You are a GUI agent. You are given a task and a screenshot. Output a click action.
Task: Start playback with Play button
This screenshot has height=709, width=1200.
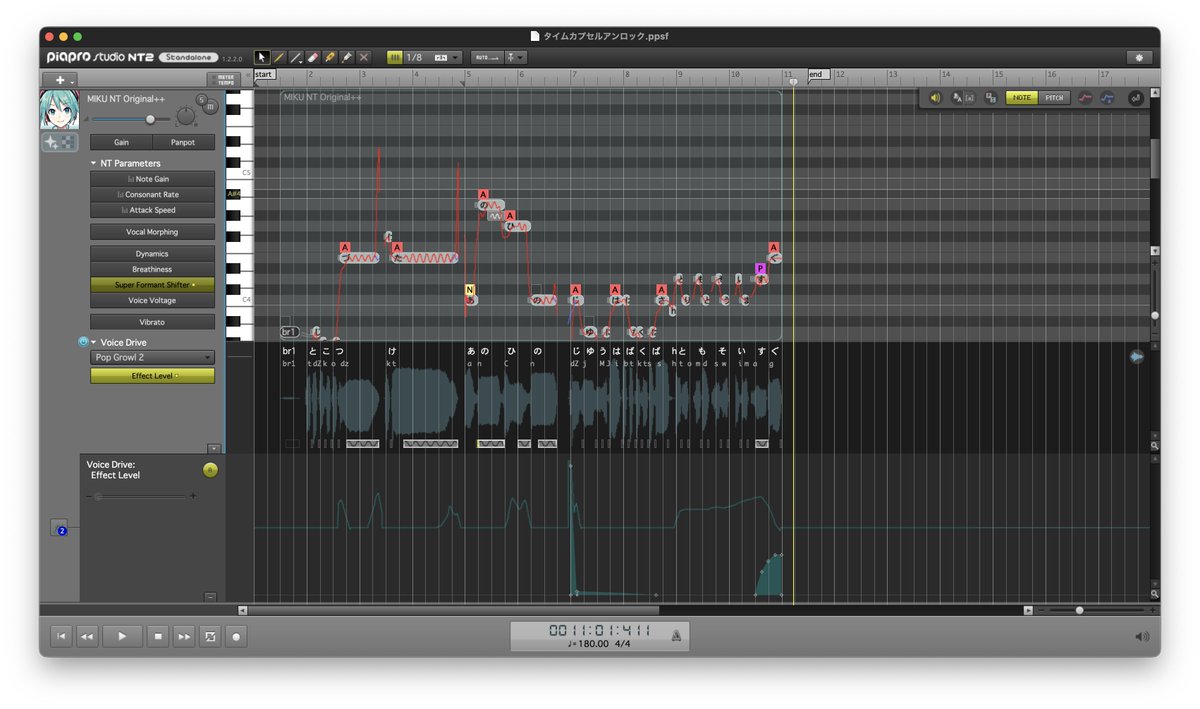[x=122, y=636]
